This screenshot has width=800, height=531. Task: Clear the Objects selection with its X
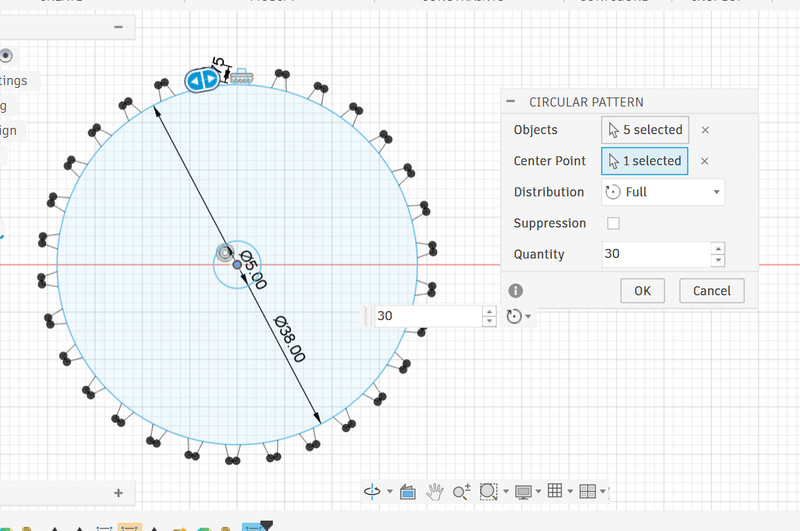(x=705, y=130)
